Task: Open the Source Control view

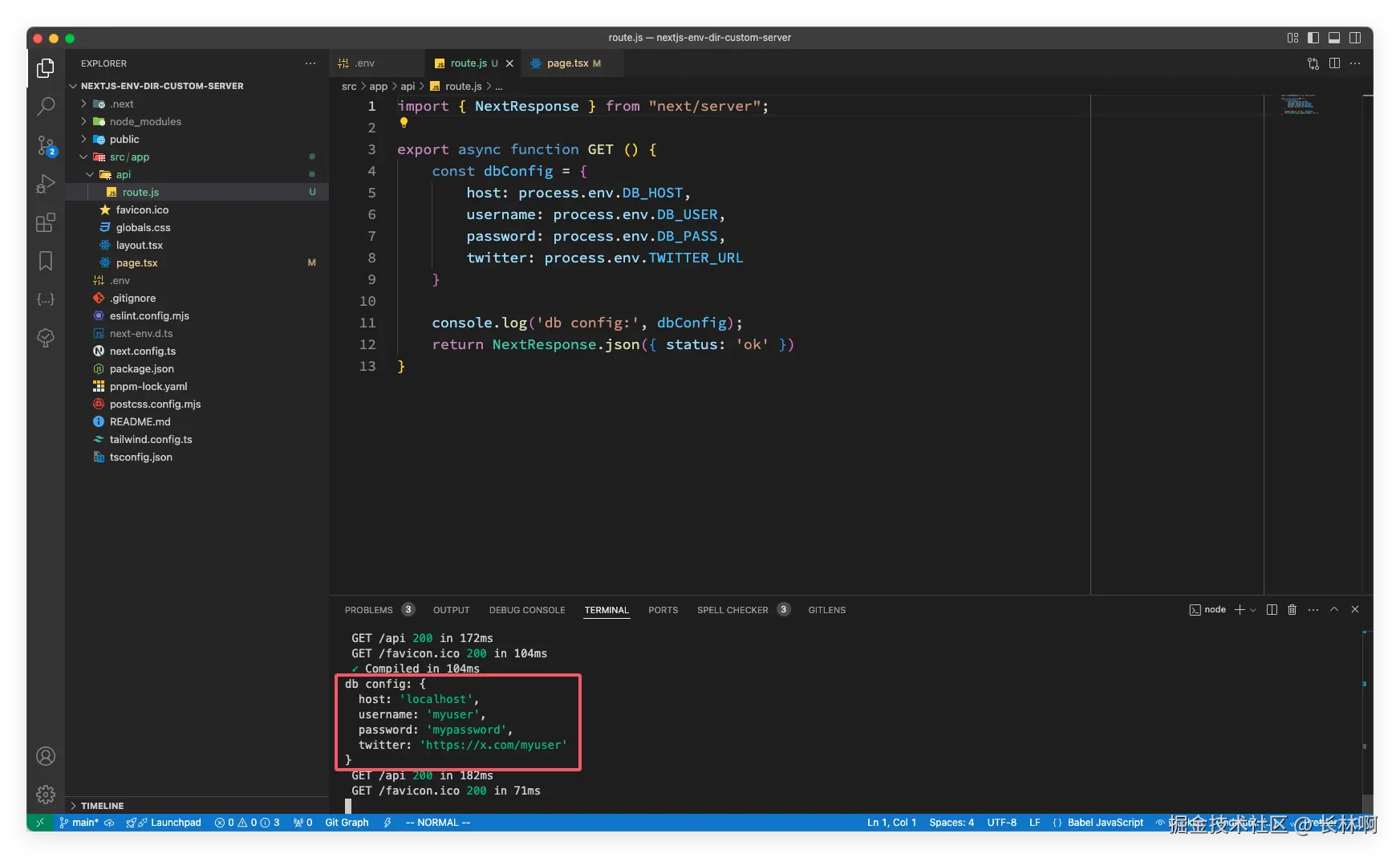Action: 46,145
